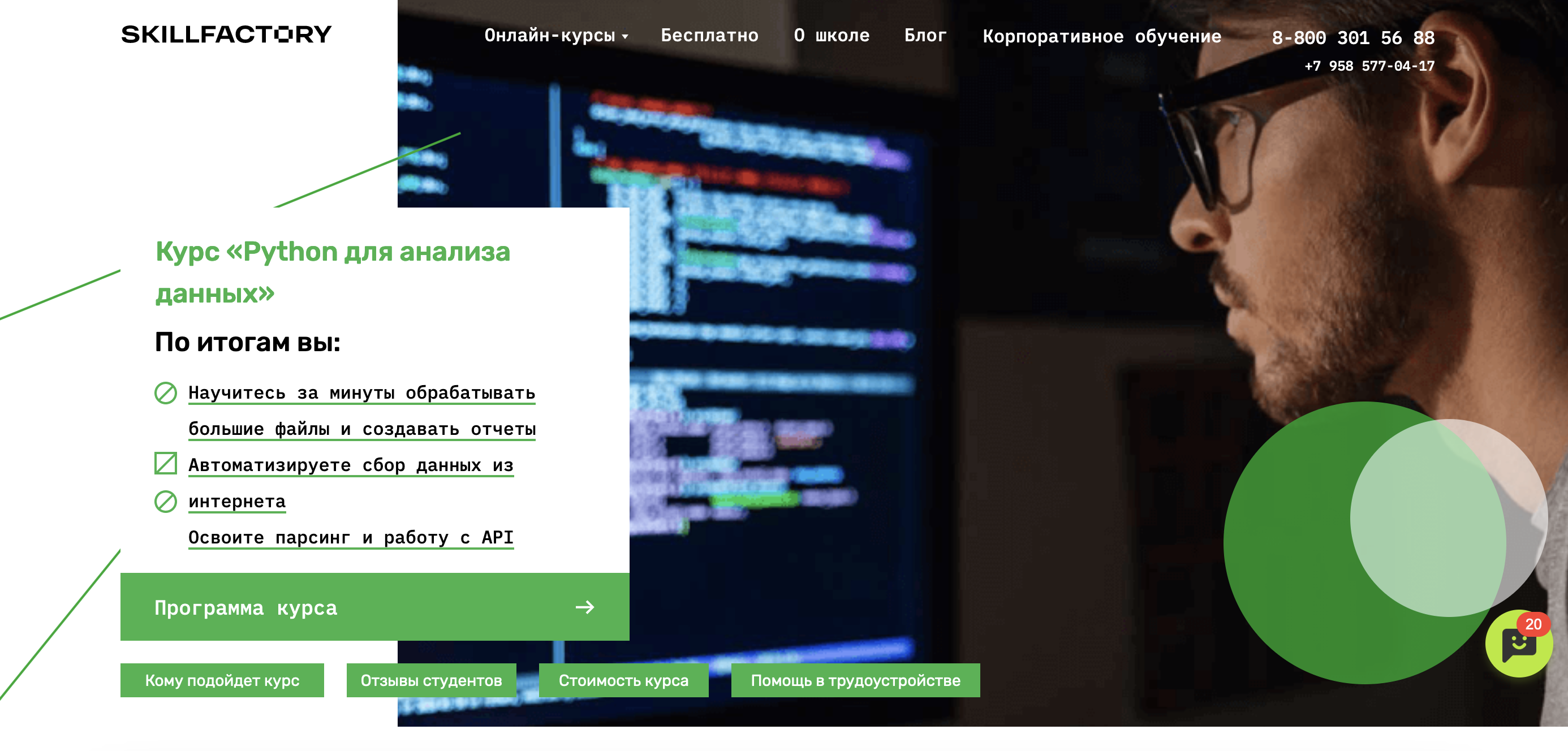
Task: Click the course title Python для анализа данных
Action: (333, 272)
